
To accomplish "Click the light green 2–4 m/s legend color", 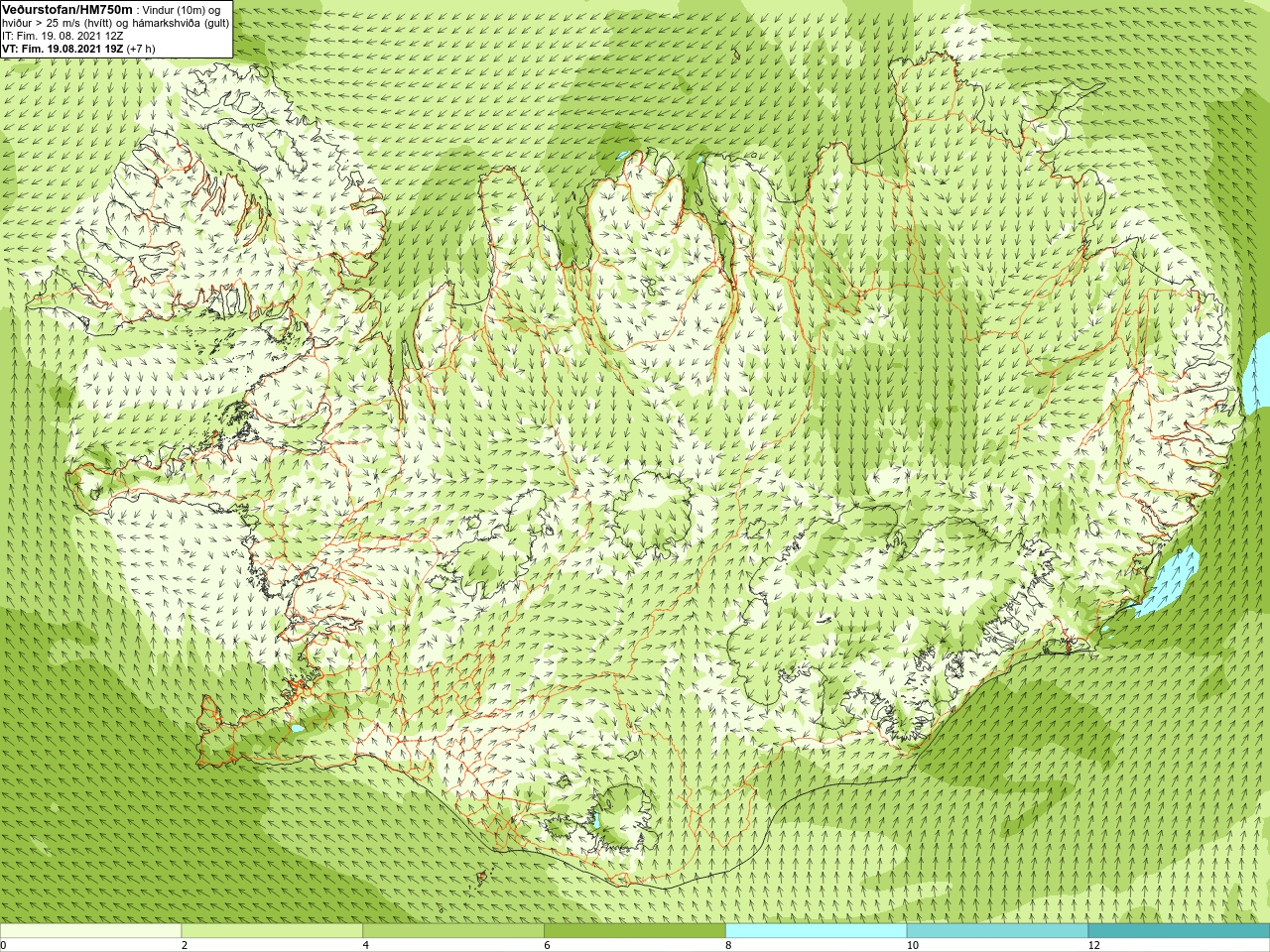I will [x=272, y=931].
